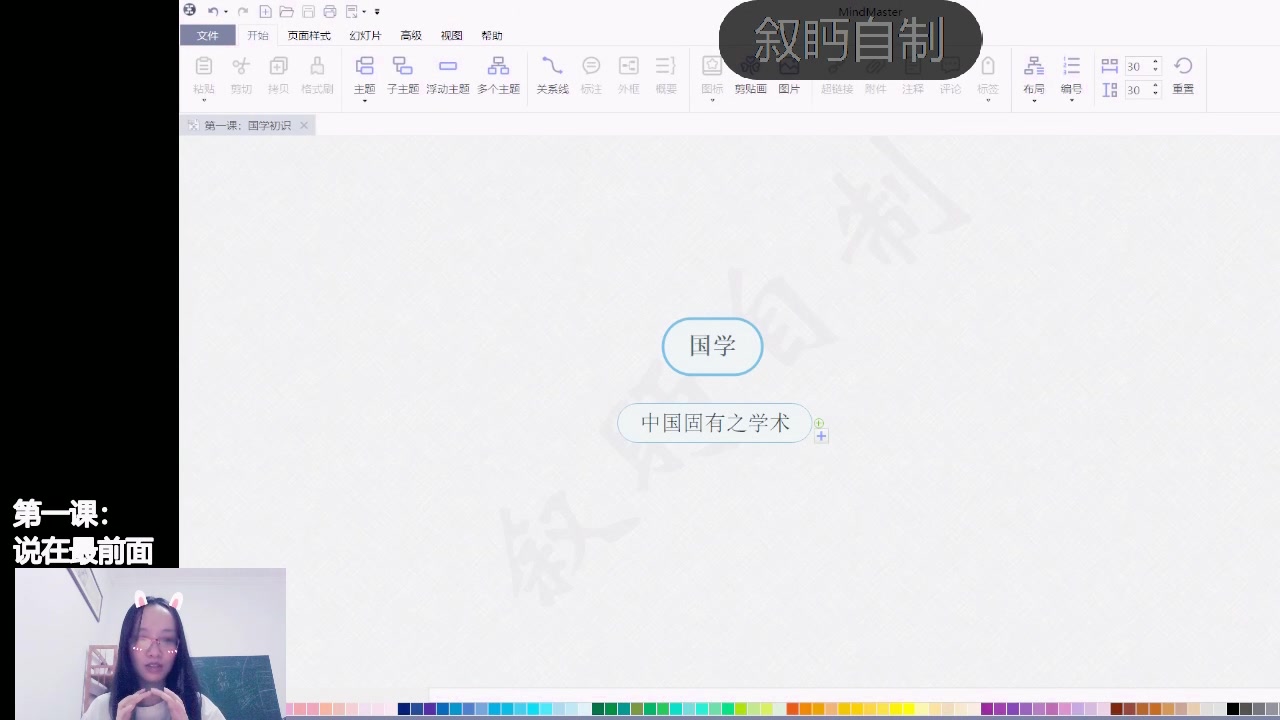Click the 拷贝 copy icon

(x=278, y=66)
